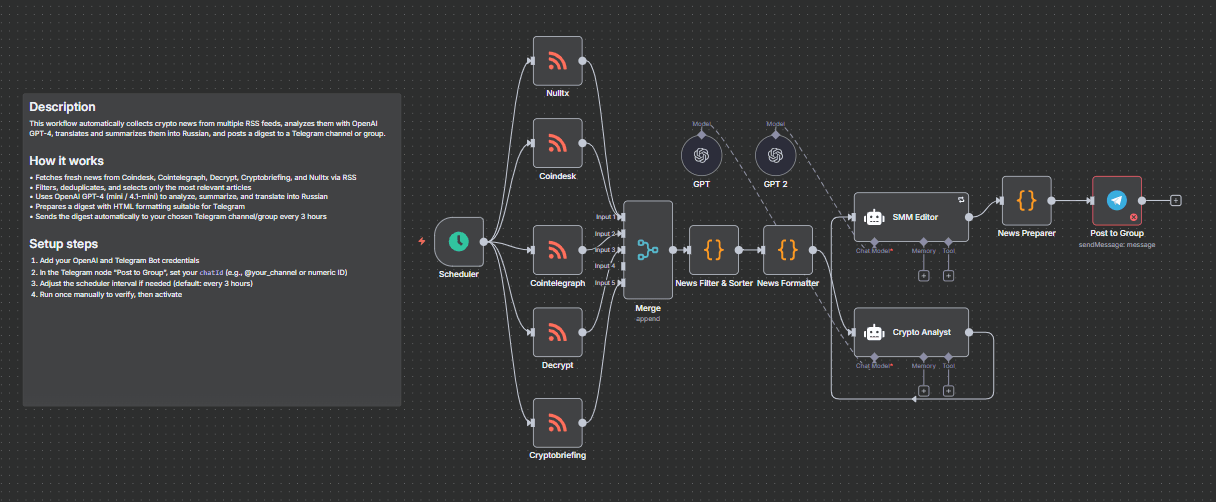Select the GPT 2 OpenAI model node
Viewport: 1216px width, 502px height.
coord(775,155)
